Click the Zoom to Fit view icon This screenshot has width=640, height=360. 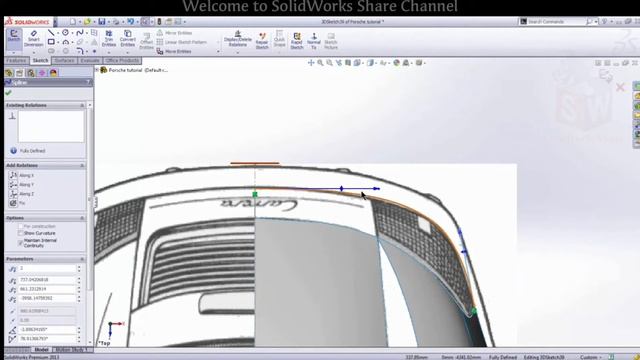[x=321, y=63]
